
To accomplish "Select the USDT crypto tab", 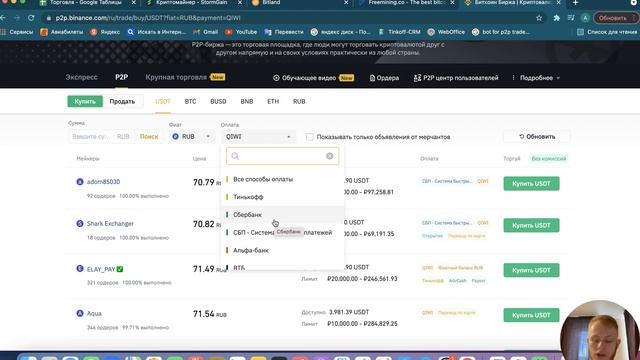I will point(163,101).
